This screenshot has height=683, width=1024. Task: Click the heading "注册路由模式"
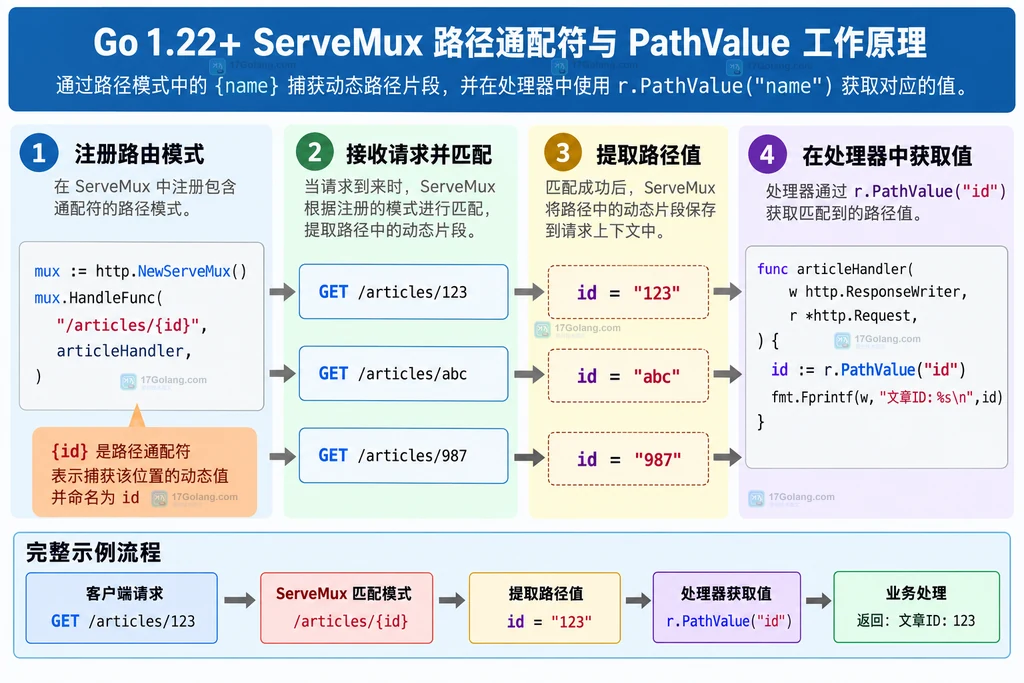[x=139, y=154]
